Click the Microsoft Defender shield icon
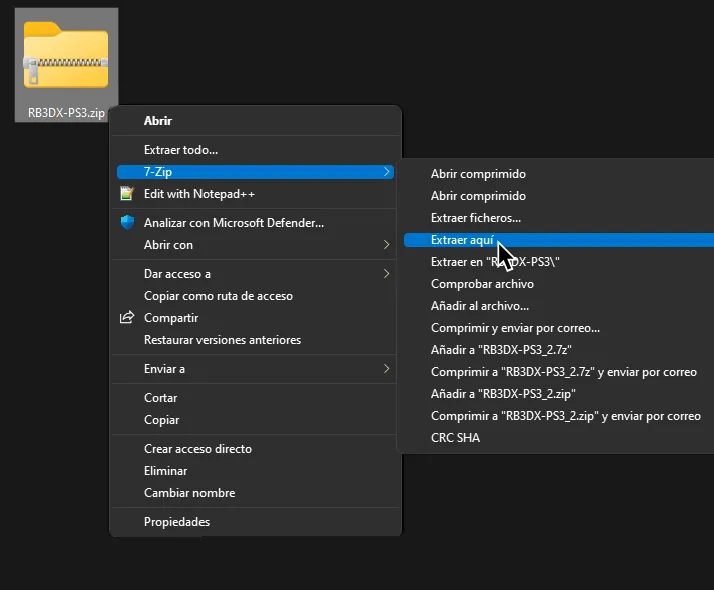This screenshot has height=590, width=714. (127, 222)
